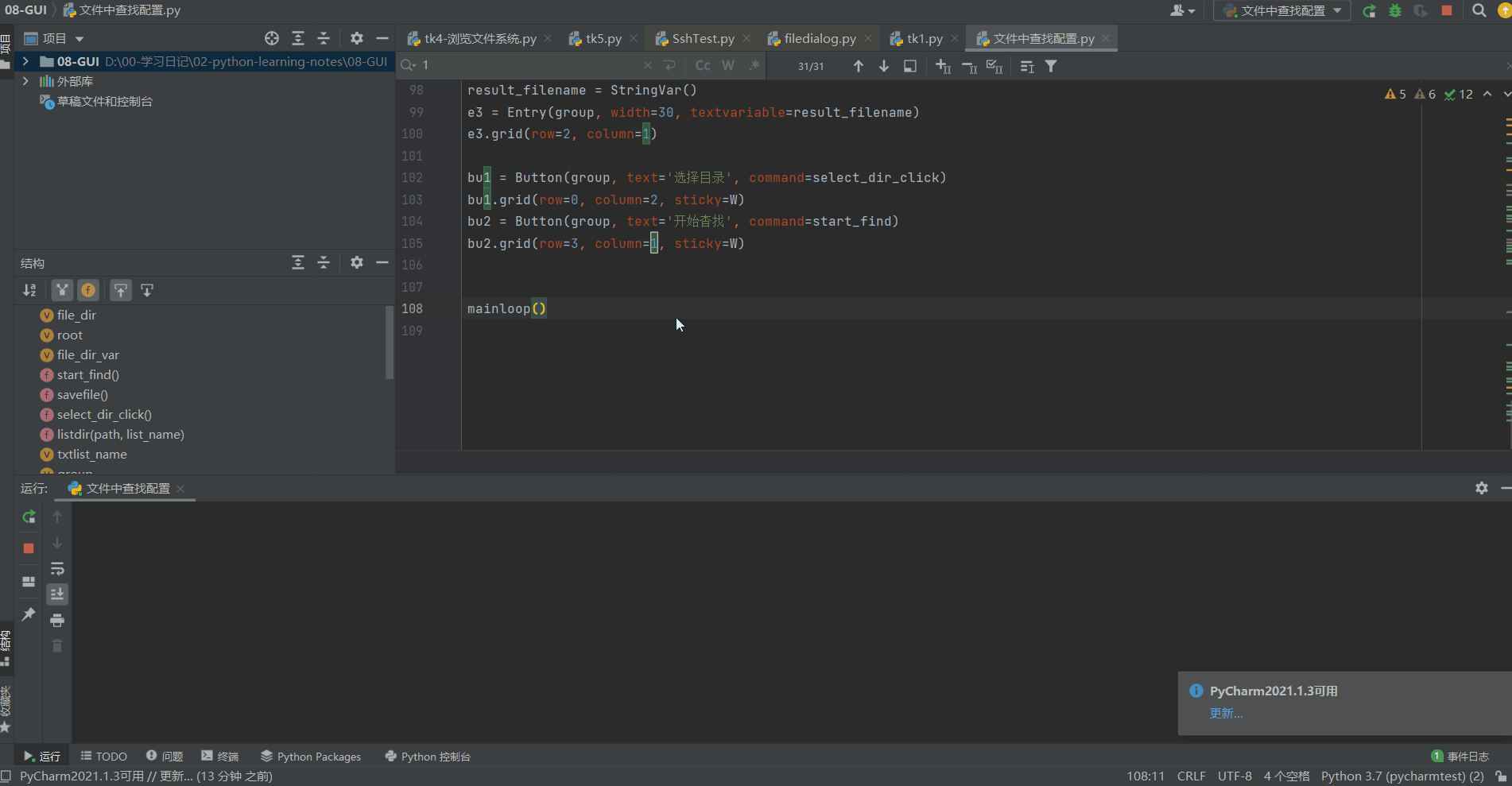
Task: Expand inspection widget arrow up
Action: [x=1487, y=94]
